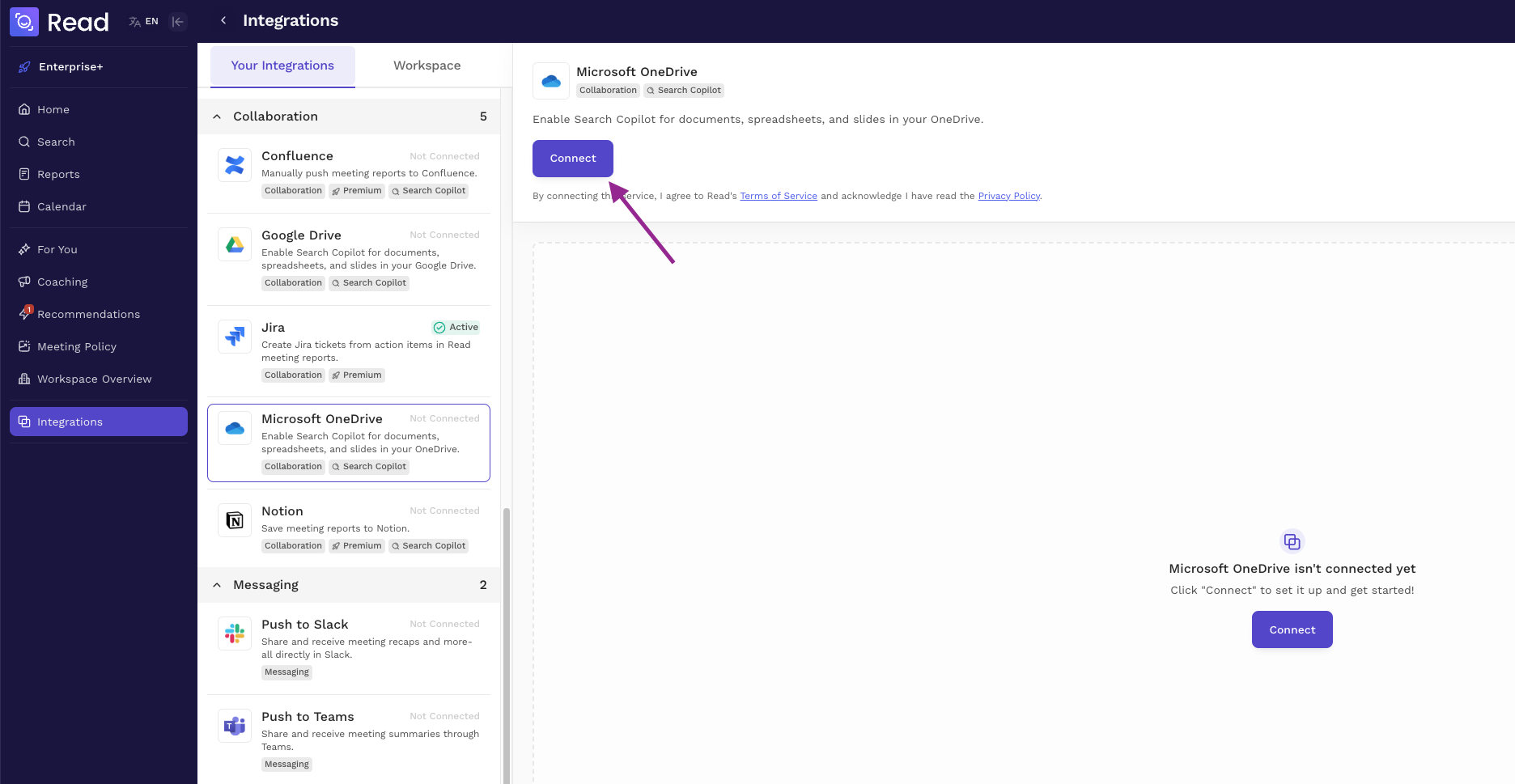Select the Notion integration title
1515x784 pixels.
(282, 511)
